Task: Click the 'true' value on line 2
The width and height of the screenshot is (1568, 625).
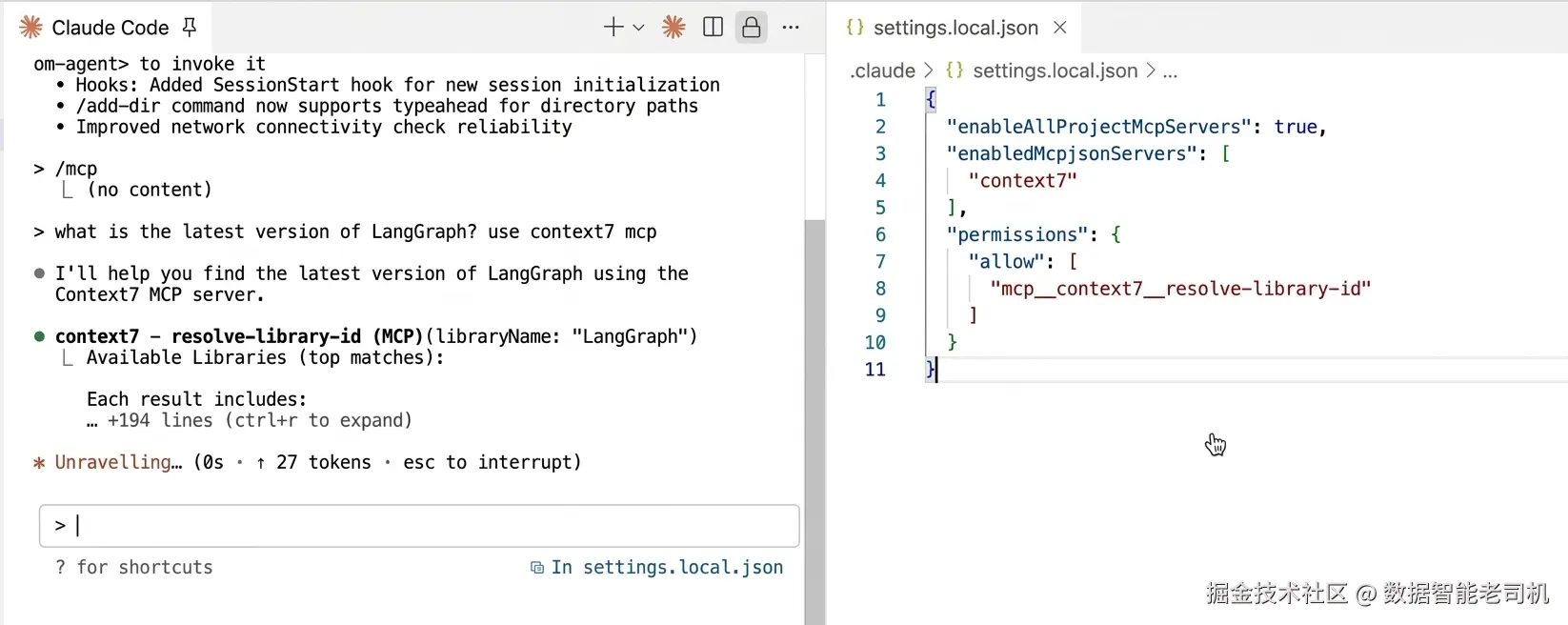Action: pyautogui.click(x=1296, y=127)
